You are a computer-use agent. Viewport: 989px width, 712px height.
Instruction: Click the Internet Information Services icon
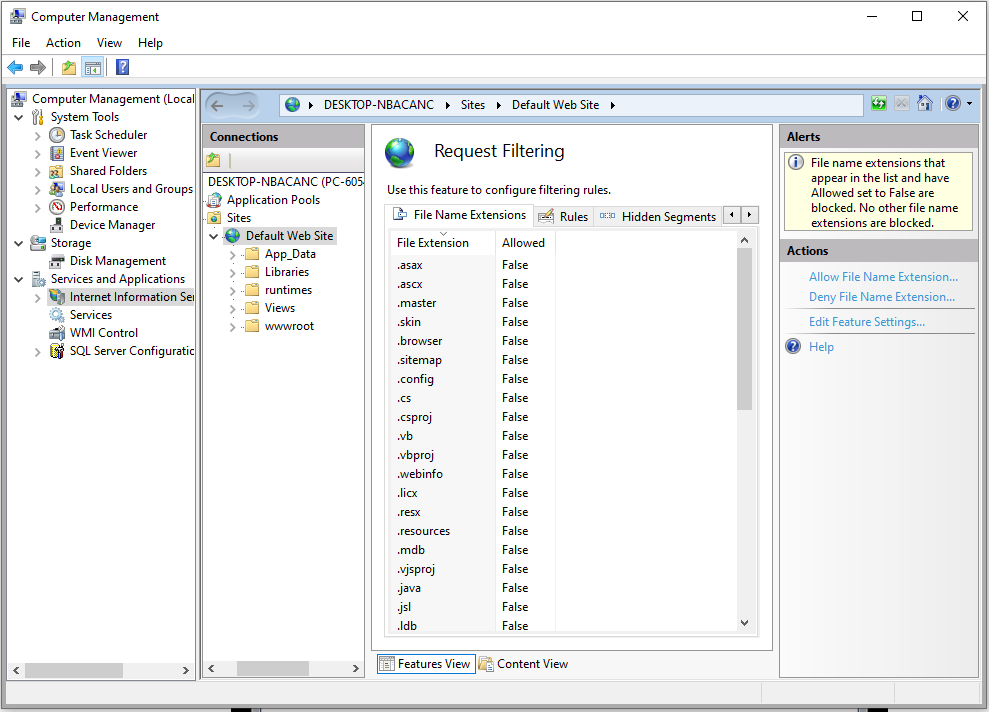point(57,297)
